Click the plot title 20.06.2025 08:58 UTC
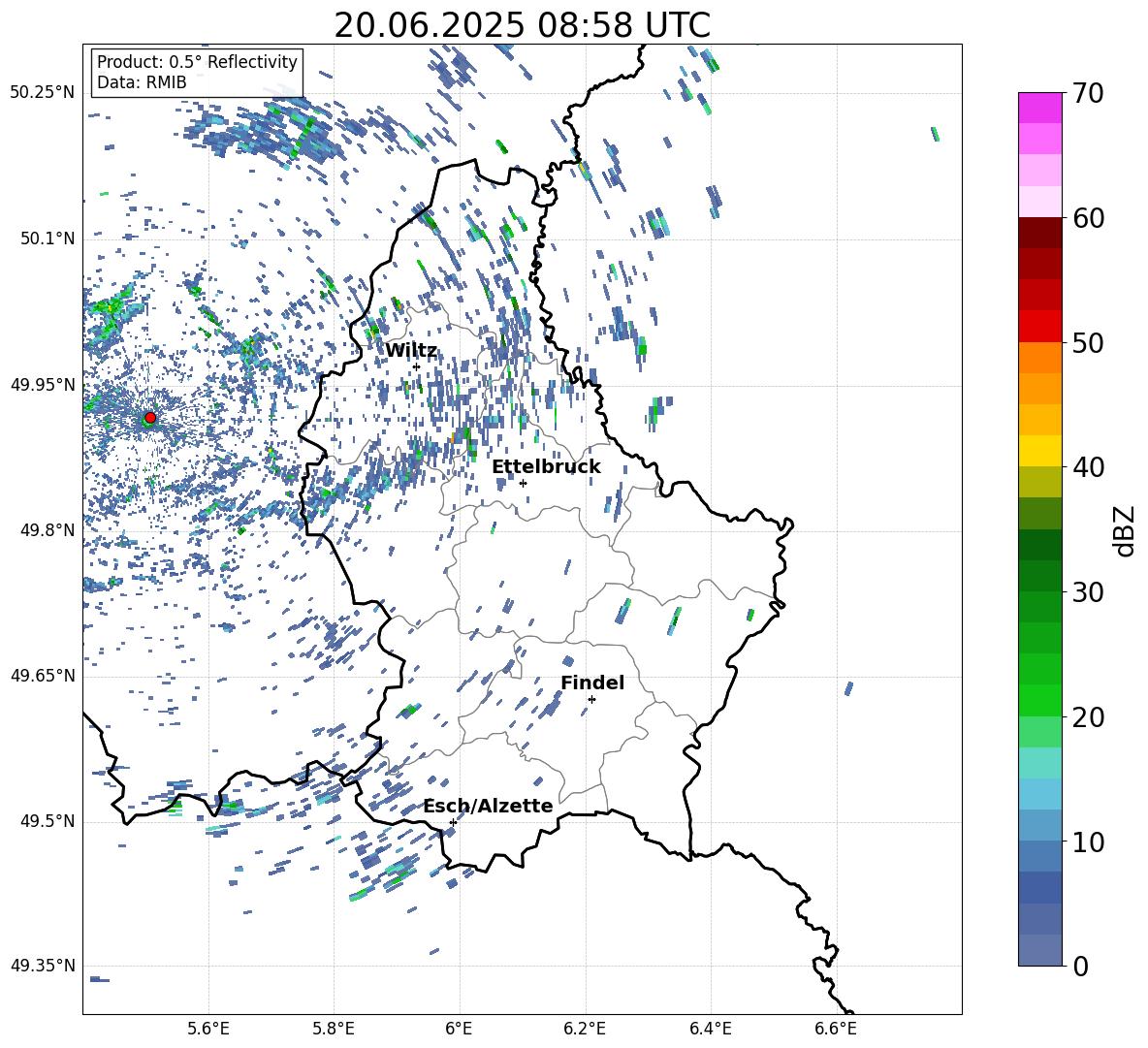This screenshot has height=1048, width=1148. point(522,25)
